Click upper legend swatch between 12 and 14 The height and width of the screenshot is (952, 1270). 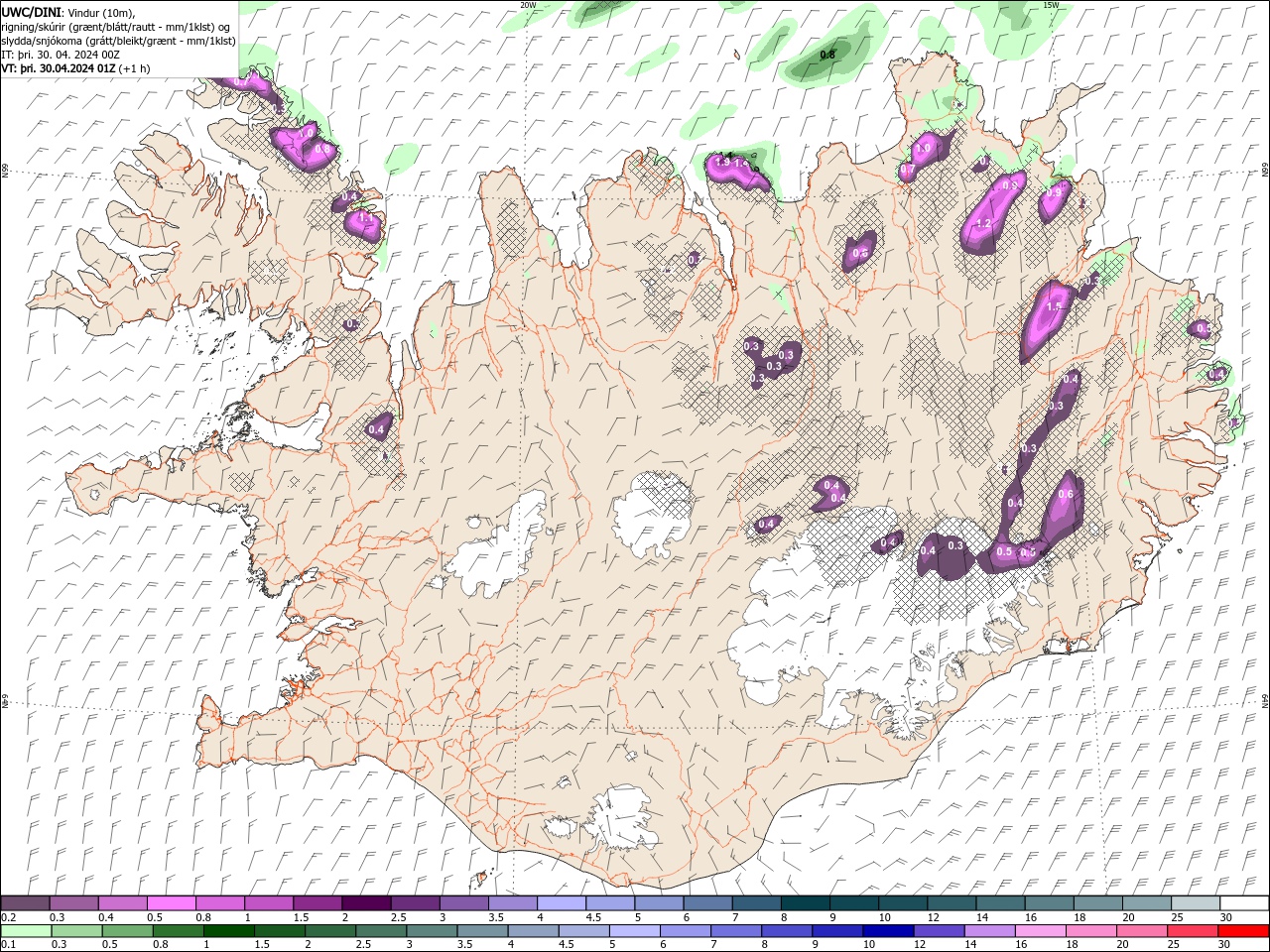tap(952, 903)
